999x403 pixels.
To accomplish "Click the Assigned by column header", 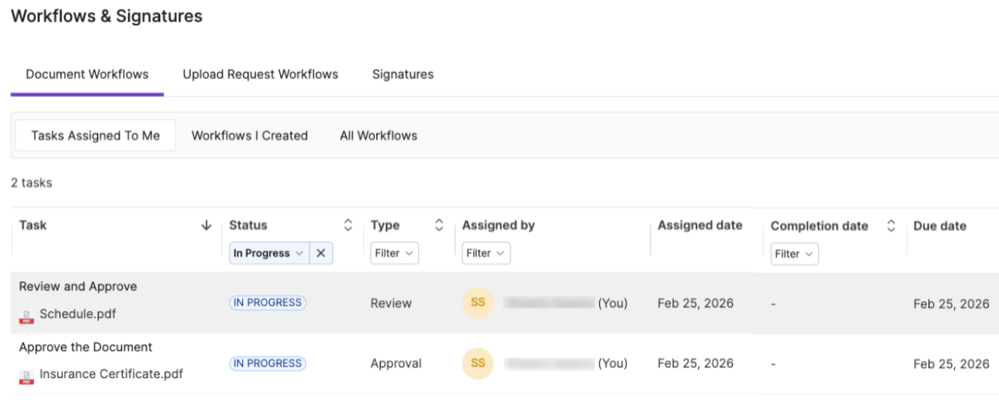I will 499,225.
